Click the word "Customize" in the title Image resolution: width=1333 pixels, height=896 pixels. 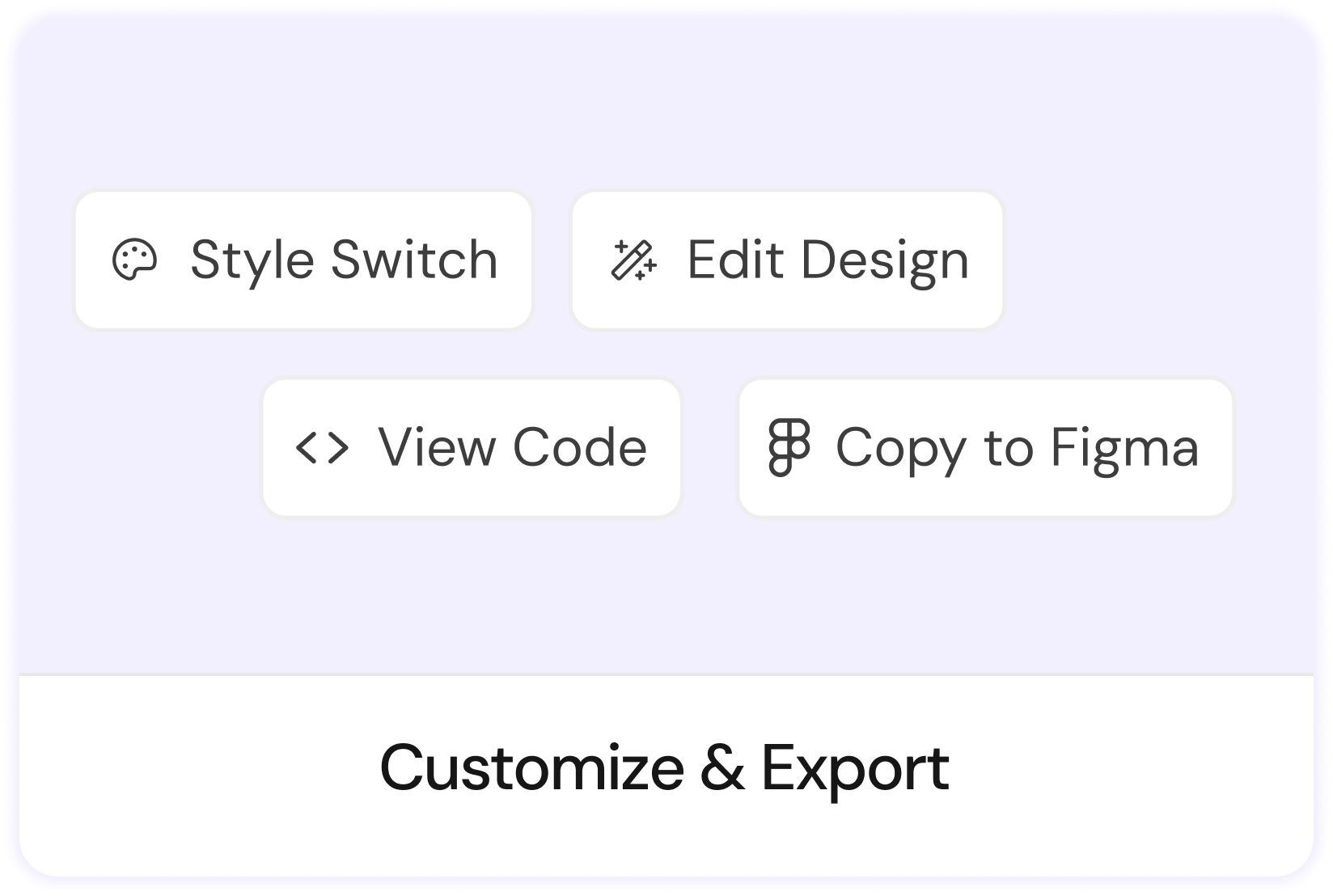click(x=532, y=768)
